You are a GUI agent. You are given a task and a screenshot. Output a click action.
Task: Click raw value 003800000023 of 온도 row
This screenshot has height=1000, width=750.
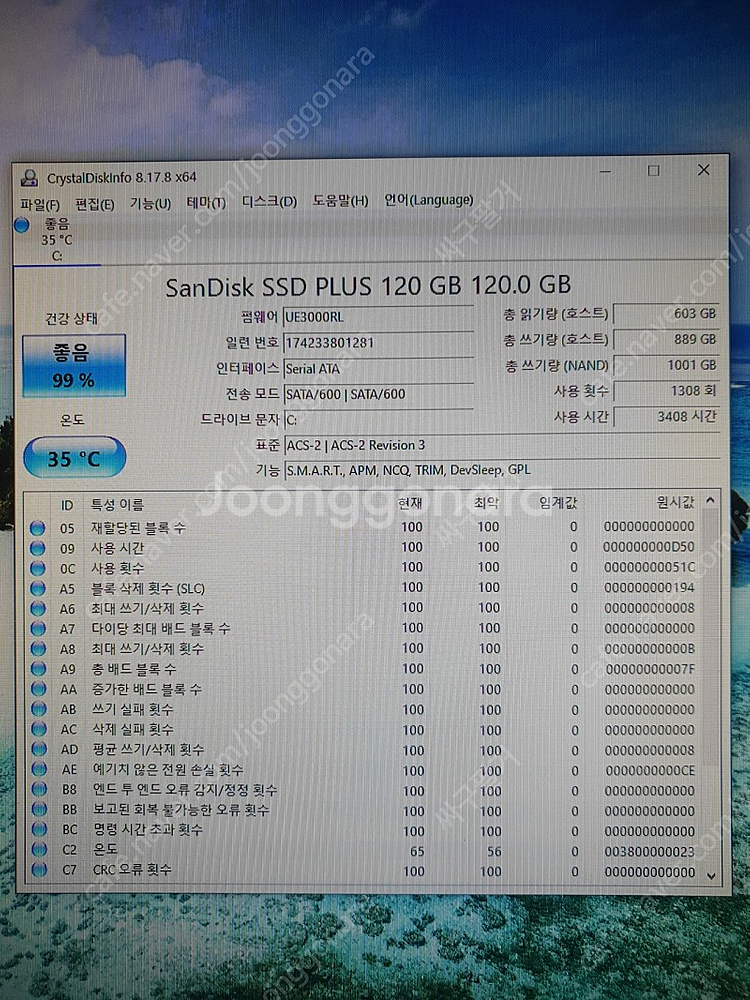[649, 851]
